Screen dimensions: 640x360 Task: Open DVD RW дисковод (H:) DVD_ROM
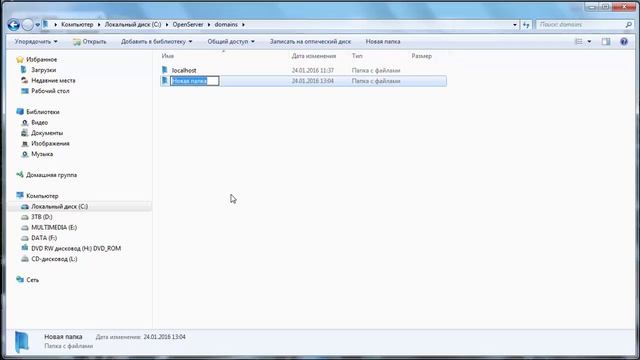pyautogui.click(x=76, y=249)
